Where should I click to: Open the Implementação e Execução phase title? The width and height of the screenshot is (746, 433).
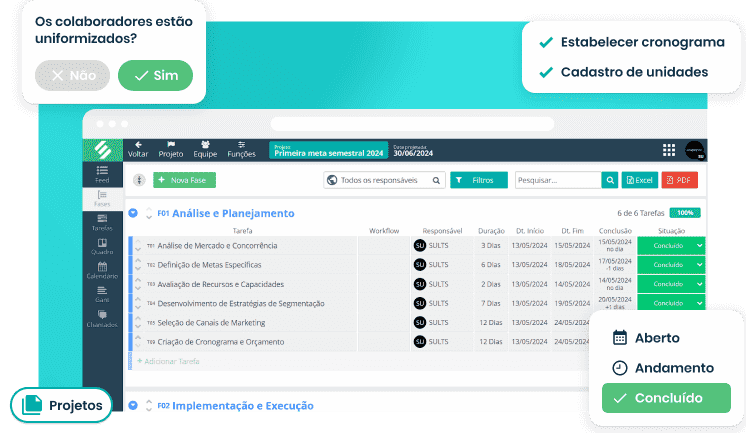(x=243, y=406)
